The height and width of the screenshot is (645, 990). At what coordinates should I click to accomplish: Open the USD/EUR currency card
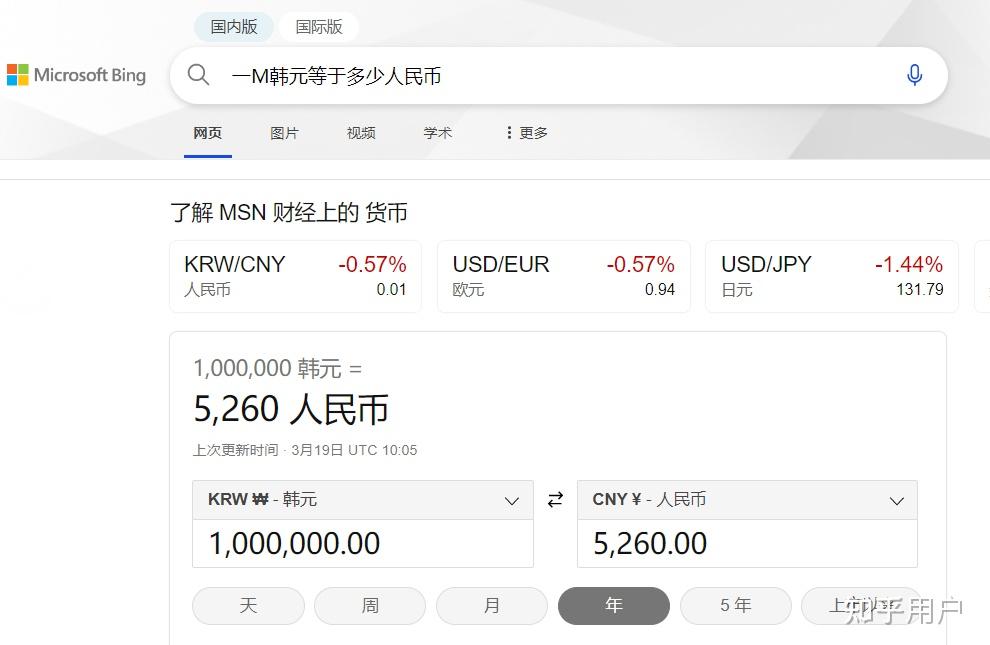[564, 276]
